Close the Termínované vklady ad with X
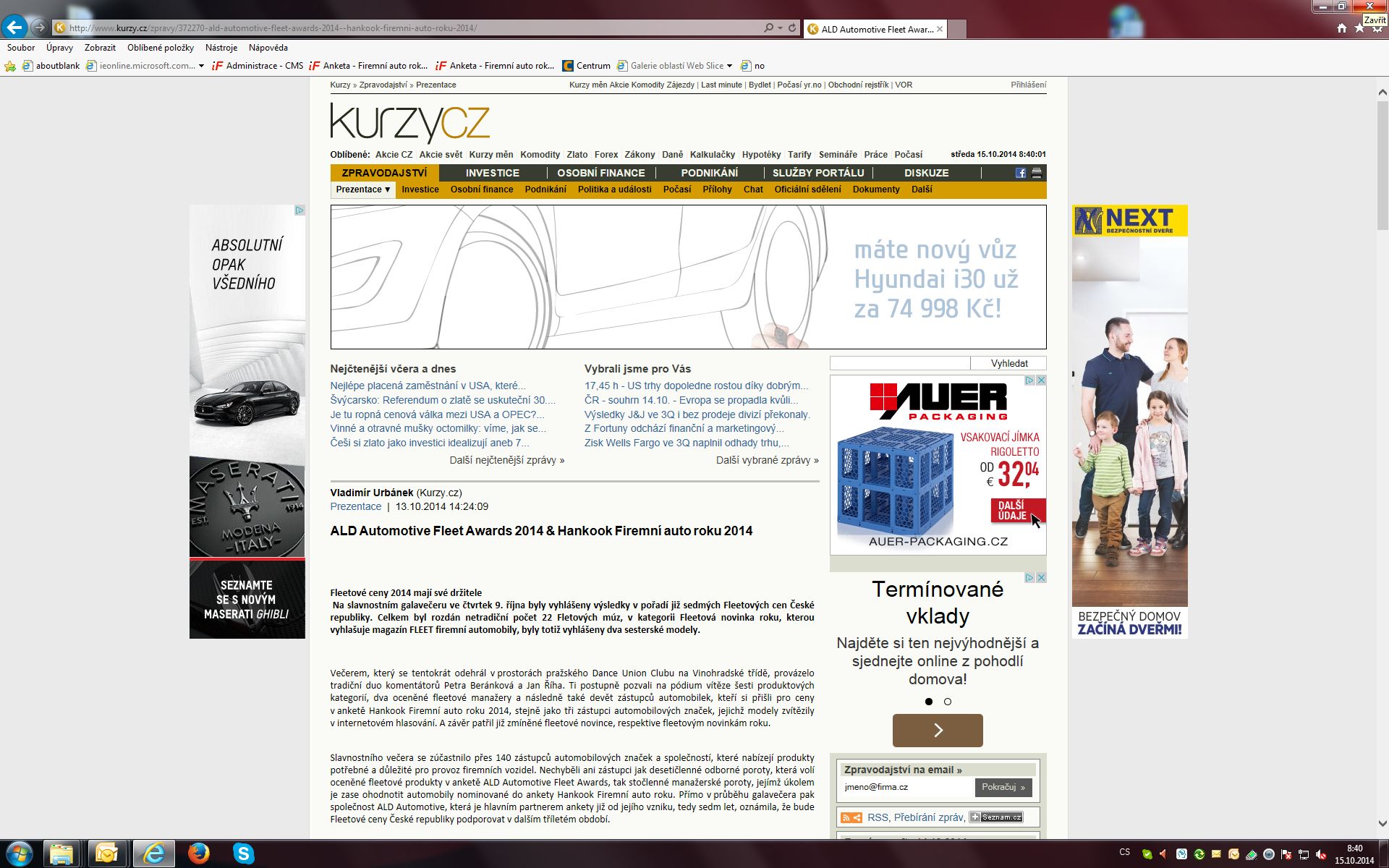The height and width of the screenshot is (868, 1389). pyautogui.click(x=1041, y=578)
